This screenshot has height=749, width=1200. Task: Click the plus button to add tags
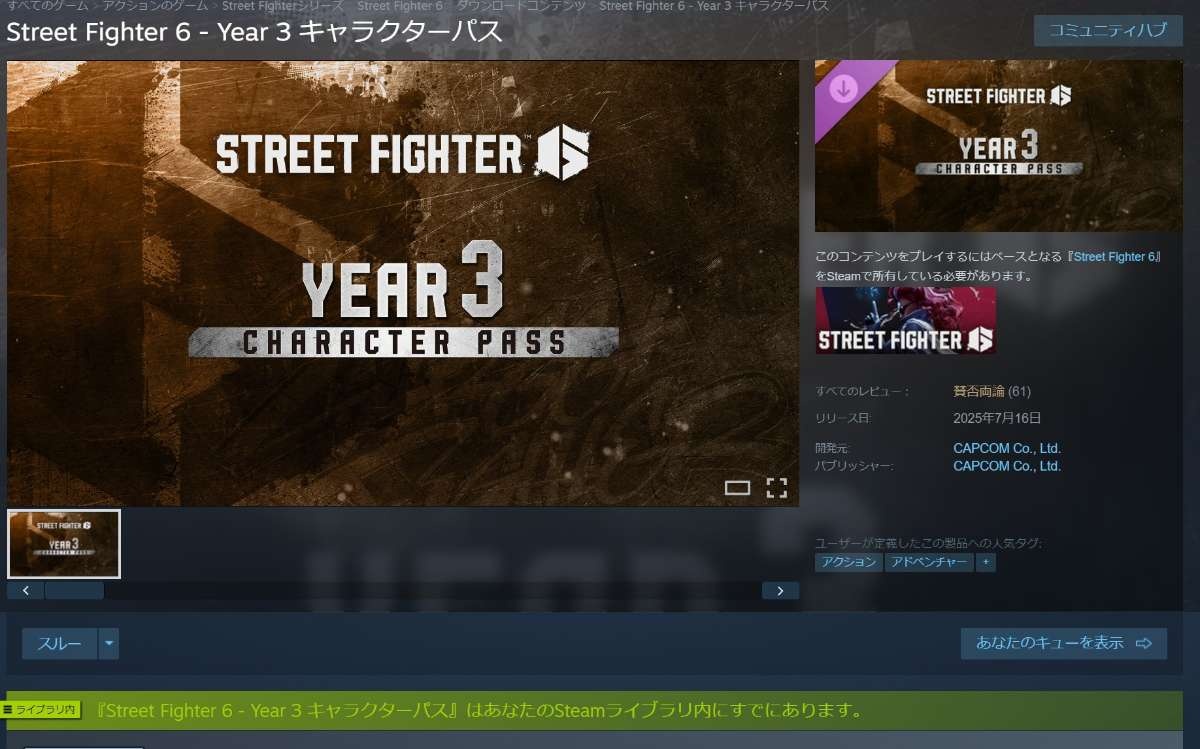pyautogui.click(x=986, y=562)
